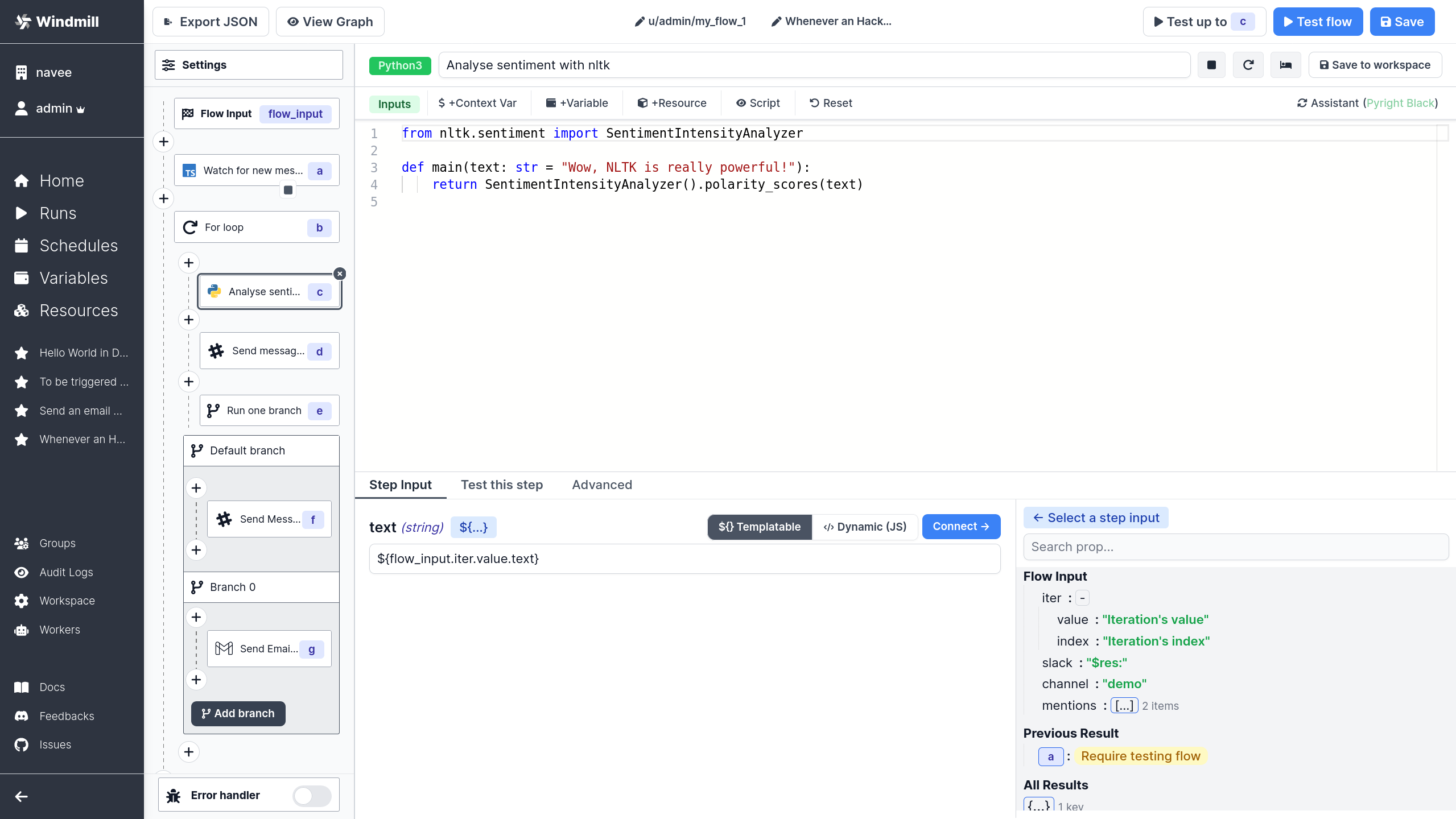Toggle the Error handler switch

pyautogui.click(x=312, y=795)
